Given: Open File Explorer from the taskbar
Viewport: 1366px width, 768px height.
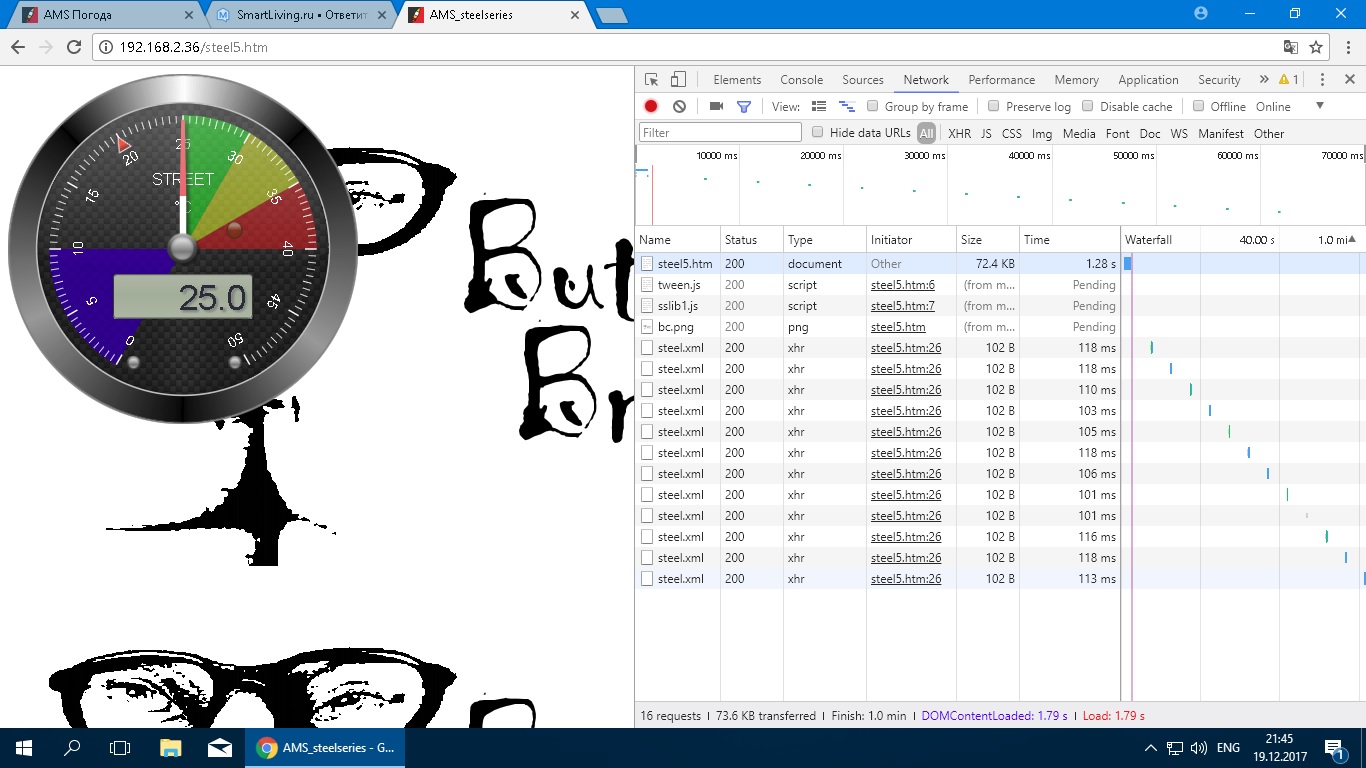Looking at the screenshot, I should (171, 748).
